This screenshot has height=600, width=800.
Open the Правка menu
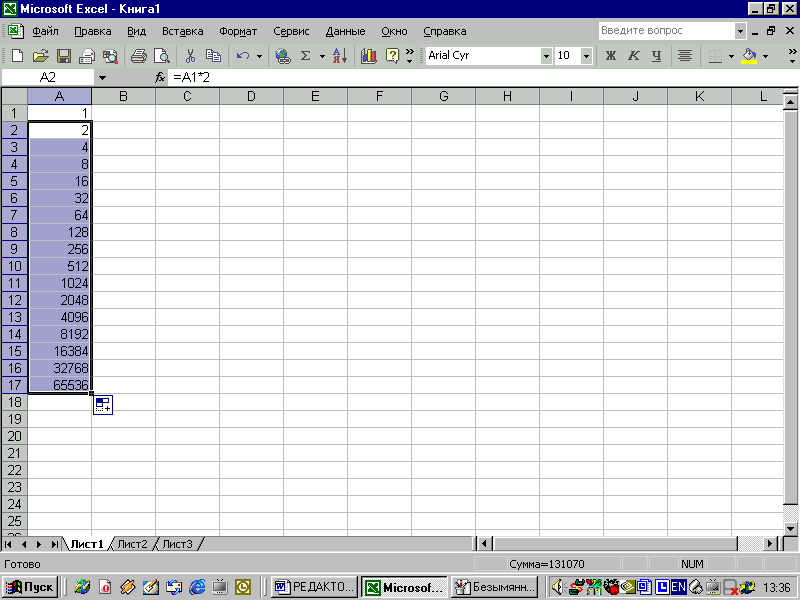coord(93,31)
